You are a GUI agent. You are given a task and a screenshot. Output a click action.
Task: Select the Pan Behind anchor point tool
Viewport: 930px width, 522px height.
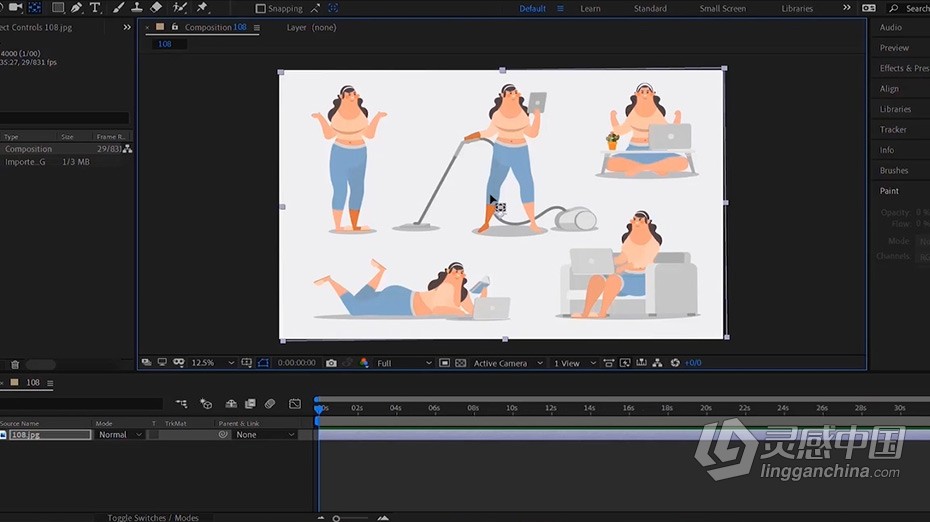click(x=35, y=8)
